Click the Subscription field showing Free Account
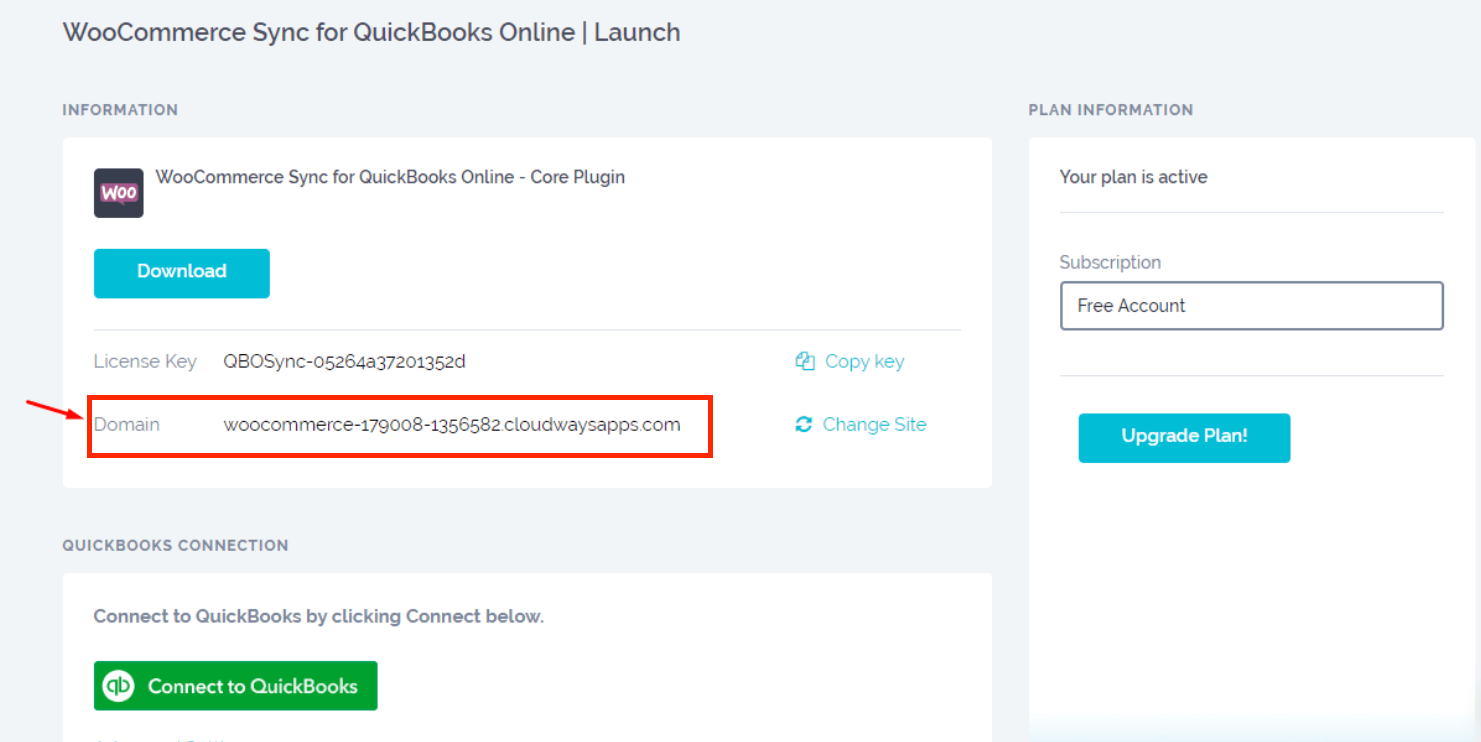 coord(1251,306)
